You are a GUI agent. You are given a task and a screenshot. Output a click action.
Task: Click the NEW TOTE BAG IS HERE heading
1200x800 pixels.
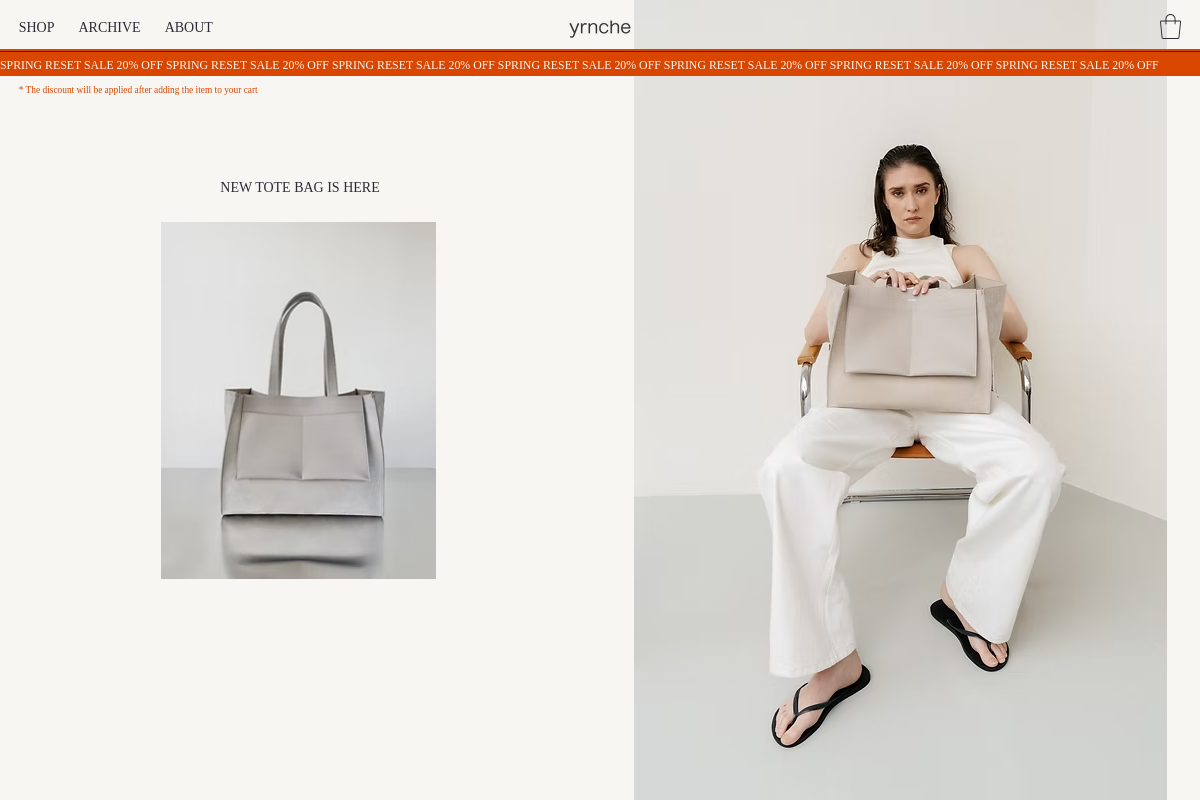300,187
